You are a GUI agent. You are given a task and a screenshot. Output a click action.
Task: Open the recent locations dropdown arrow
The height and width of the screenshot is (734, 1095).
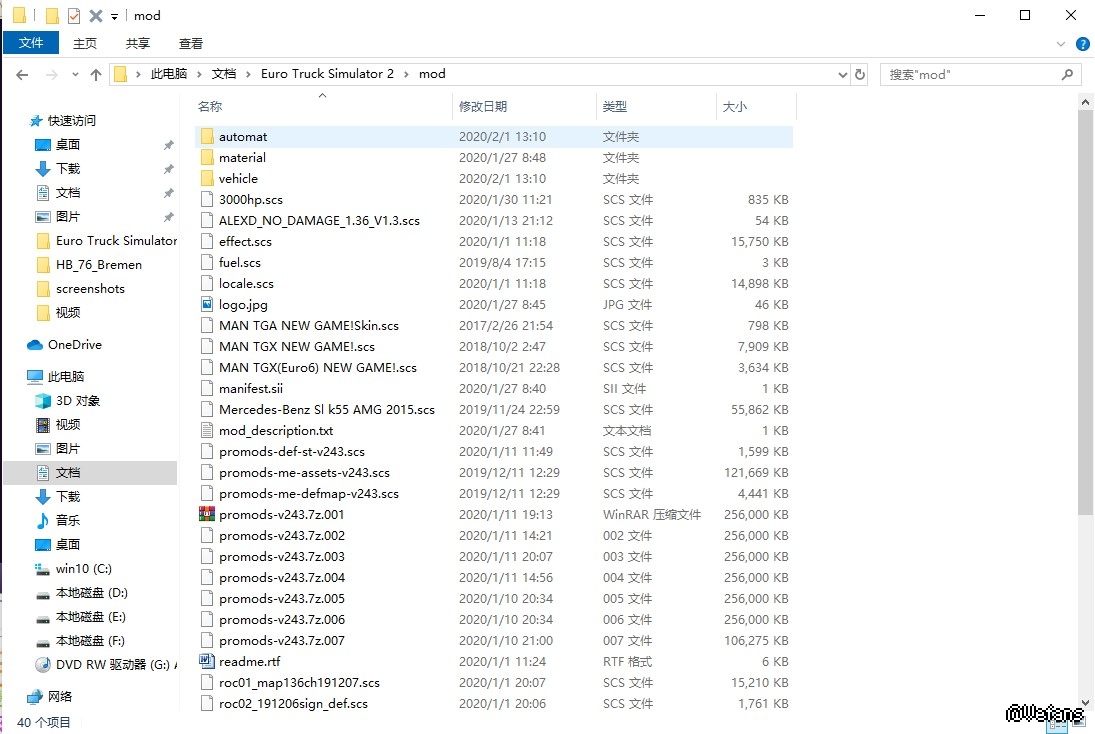point(75,75)
